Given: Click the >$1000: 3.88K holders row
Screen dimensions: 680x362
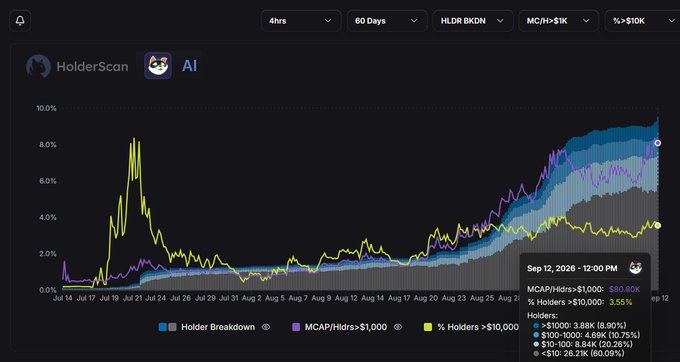Looking at the screenshot, I should 579,326.
